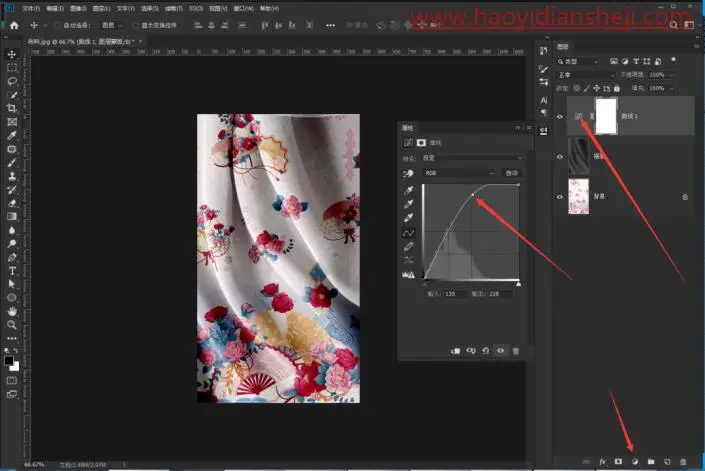Click the delete layer trash icon in Layers
705x471 pixels.
click(x=683, y=462)
